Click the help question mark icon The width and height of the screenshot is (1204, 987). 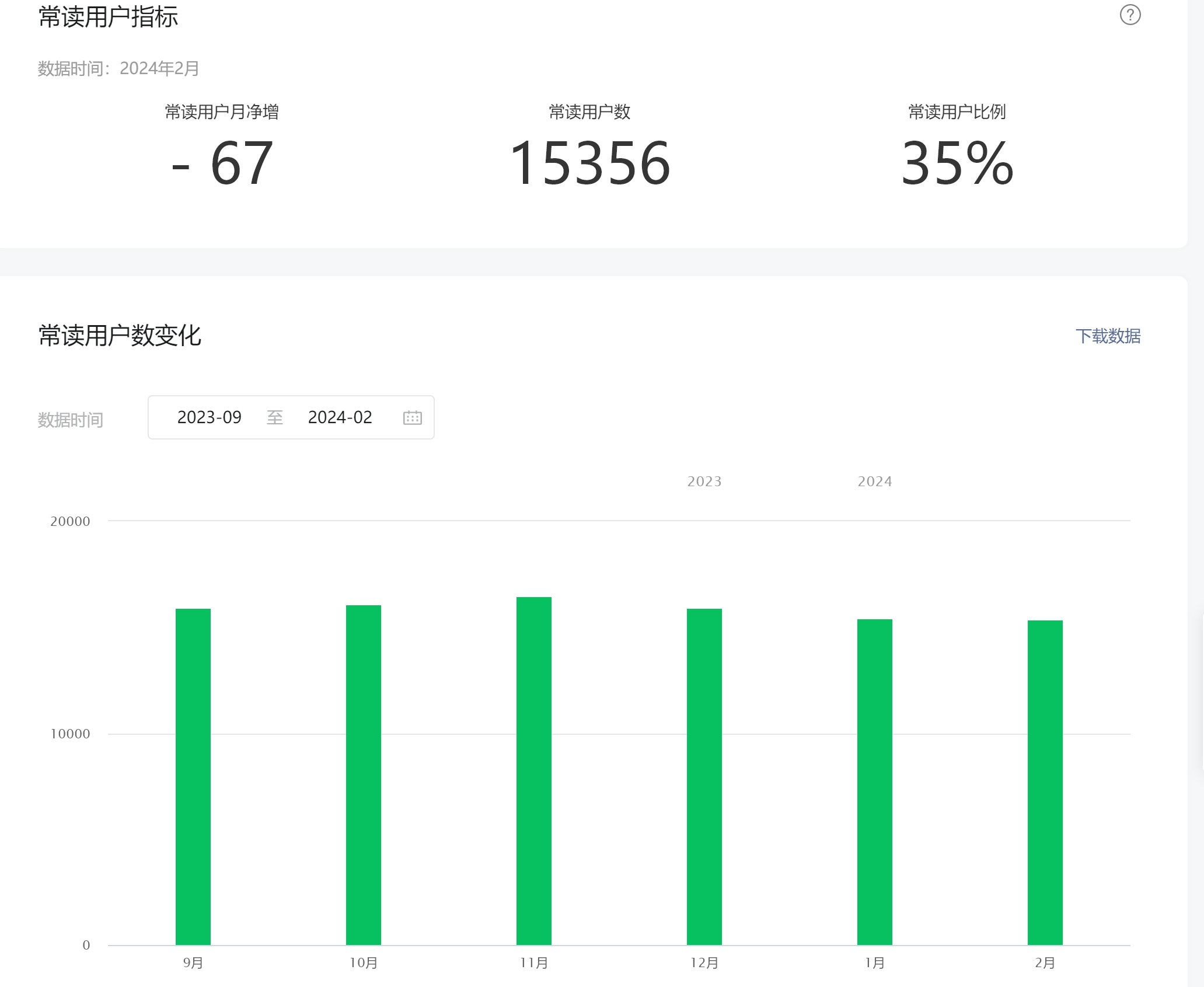click(1130, 15)
